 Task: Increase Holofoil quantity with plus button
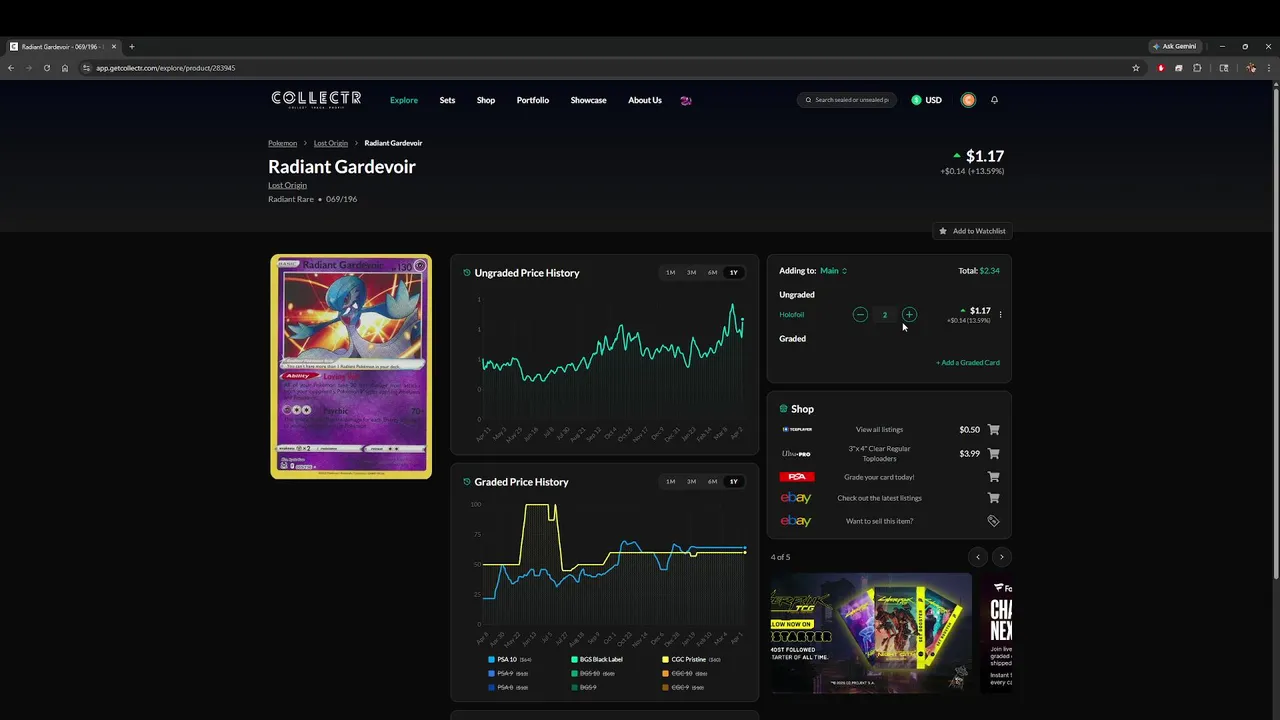[909, 315]
